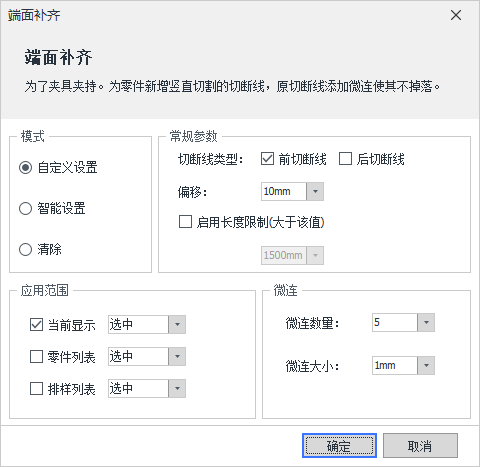
Task: Confirm with the 确定 button
Action: click(x=339, y=446)
